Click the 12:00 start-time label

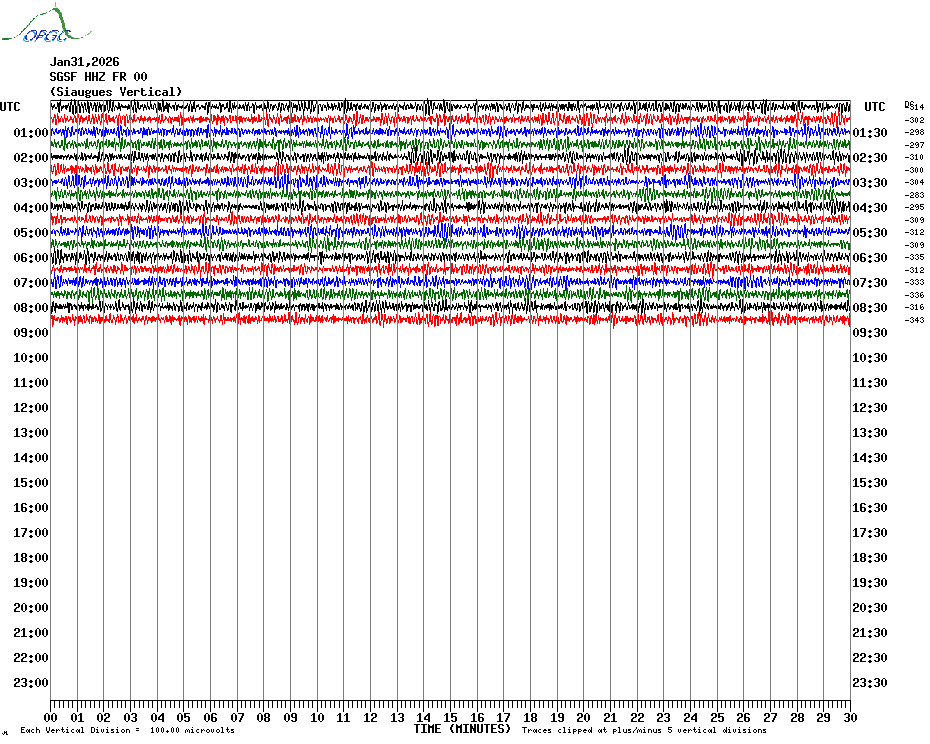31,408
